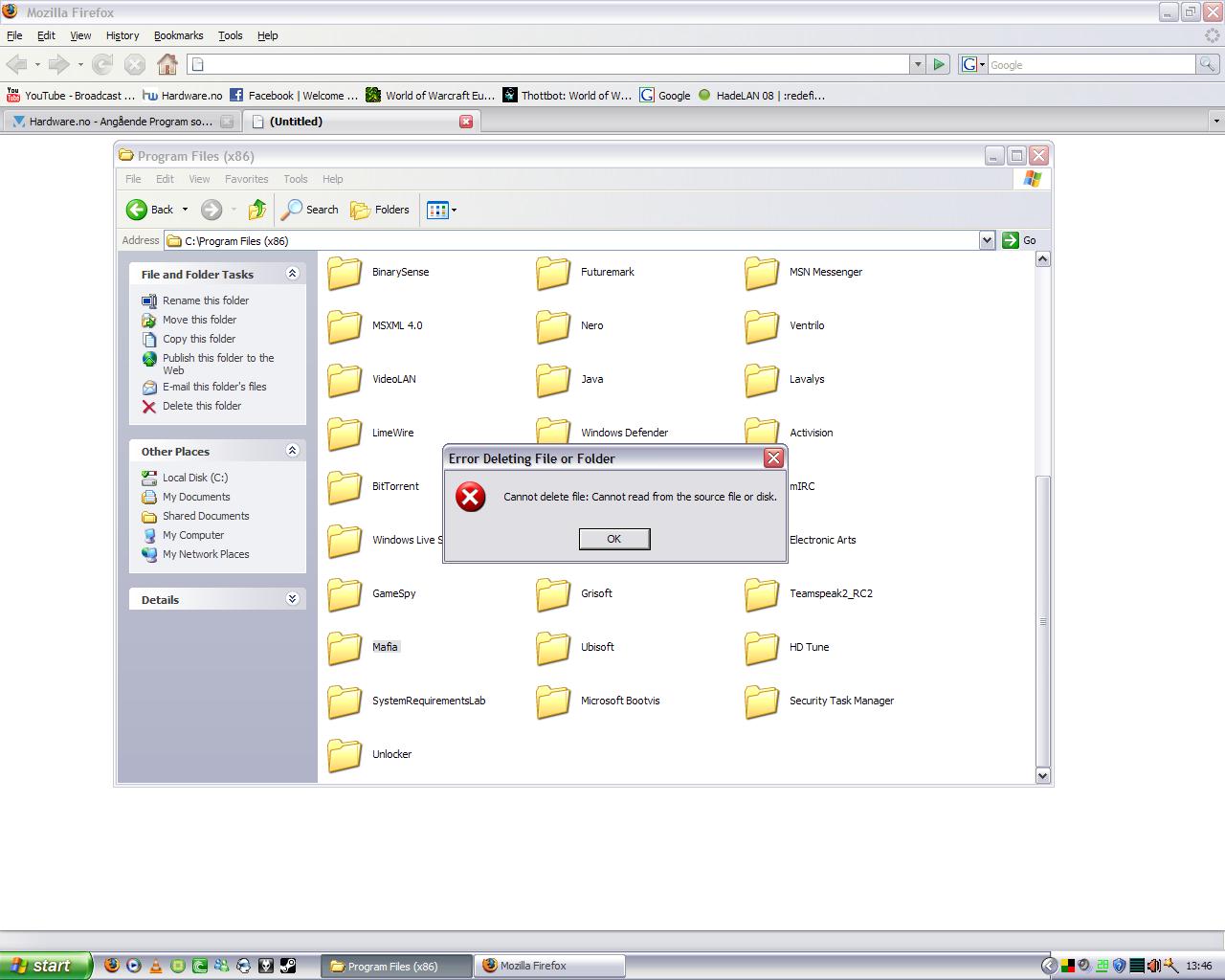Select the Unlocker folder icon
Image resolution: width=1225 pixels, height=980 pixels.
click(x=345, y=755)
